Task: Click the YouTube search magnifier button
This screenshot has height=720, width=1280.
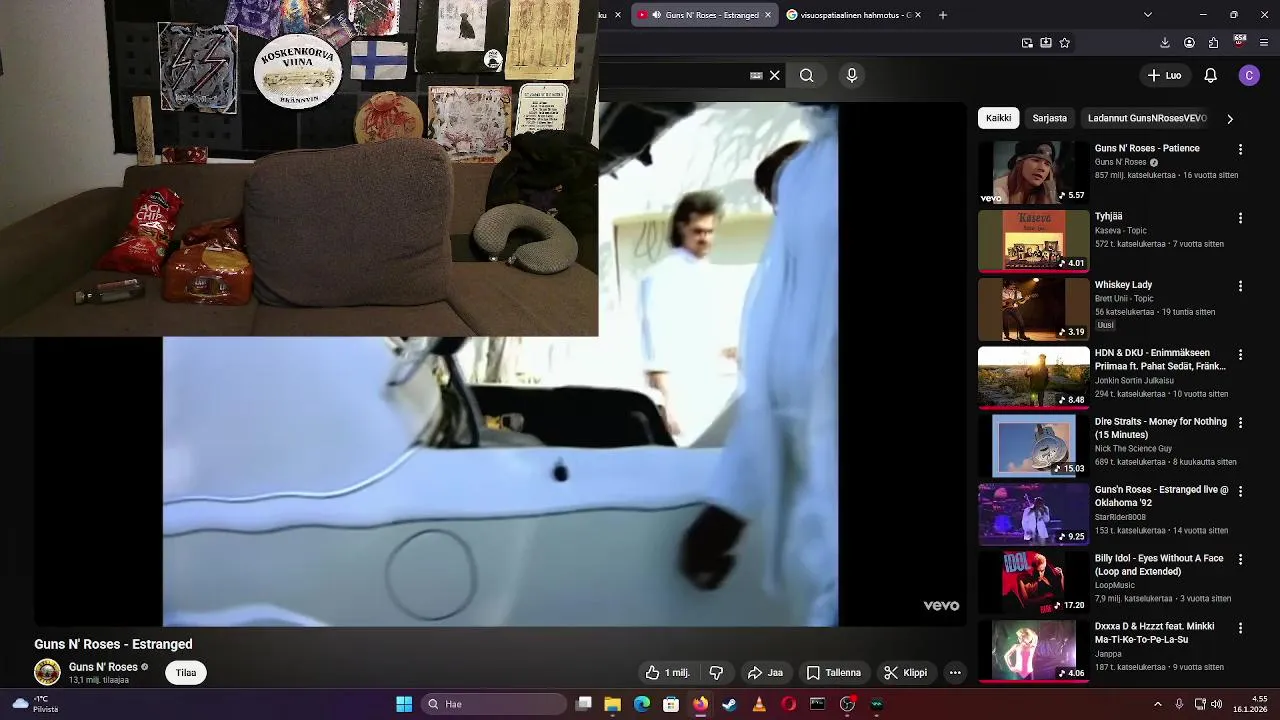Action: pos(806,75)
